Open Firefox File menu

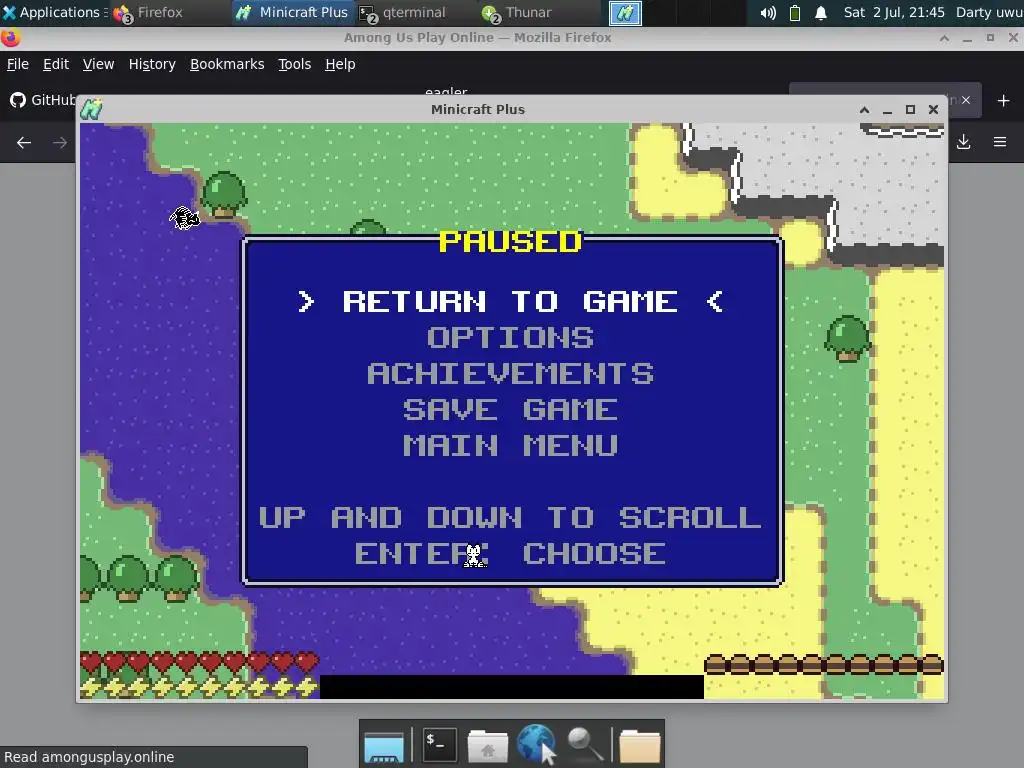click(x=18, y=64)
